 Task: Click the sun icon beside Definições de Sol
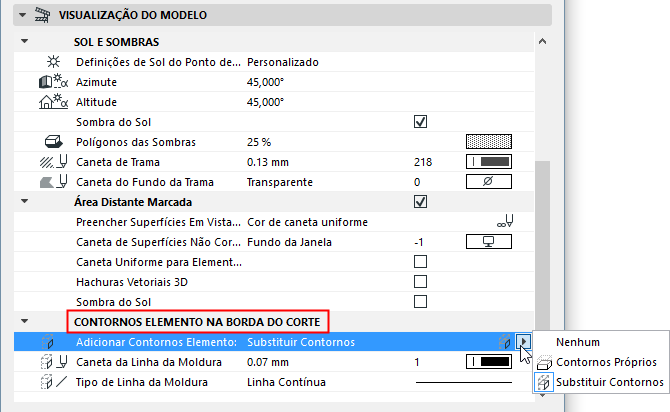54,61
